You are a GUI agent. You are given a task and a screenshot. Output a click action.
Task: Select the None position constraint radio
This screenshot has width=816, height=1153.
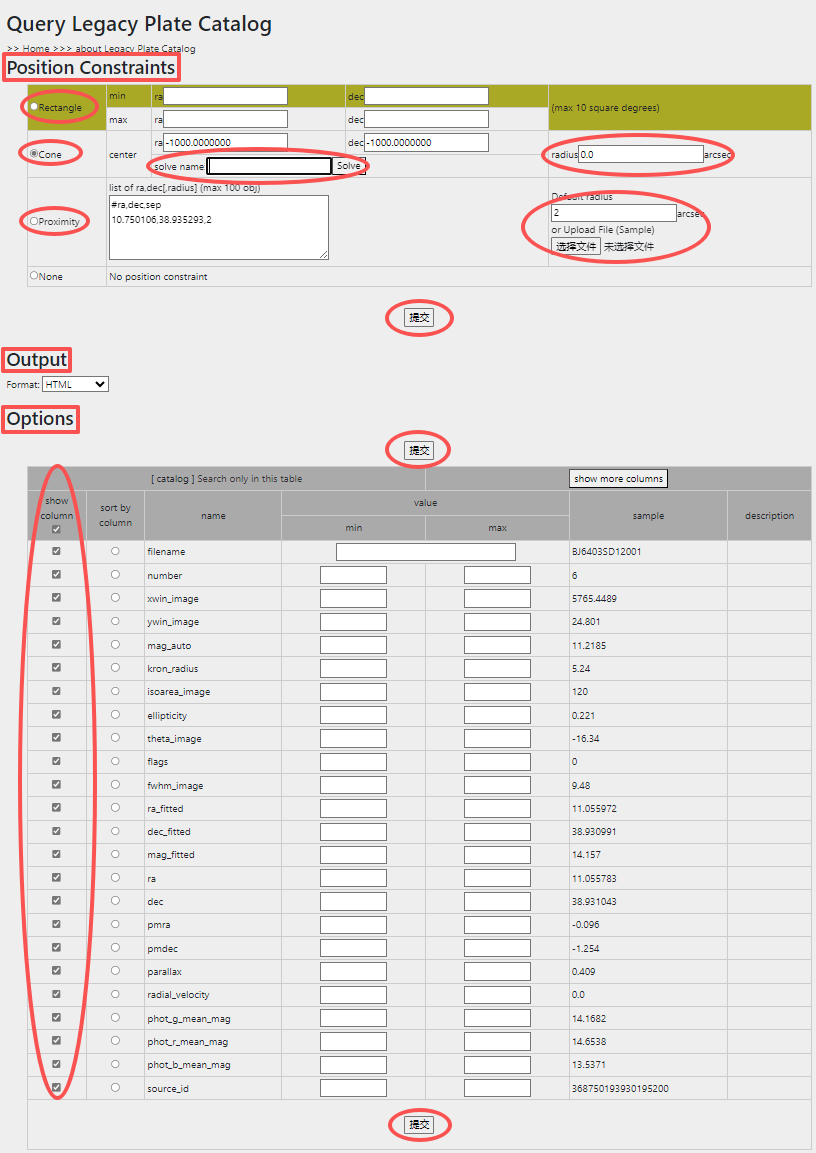(x=34, y=275)
